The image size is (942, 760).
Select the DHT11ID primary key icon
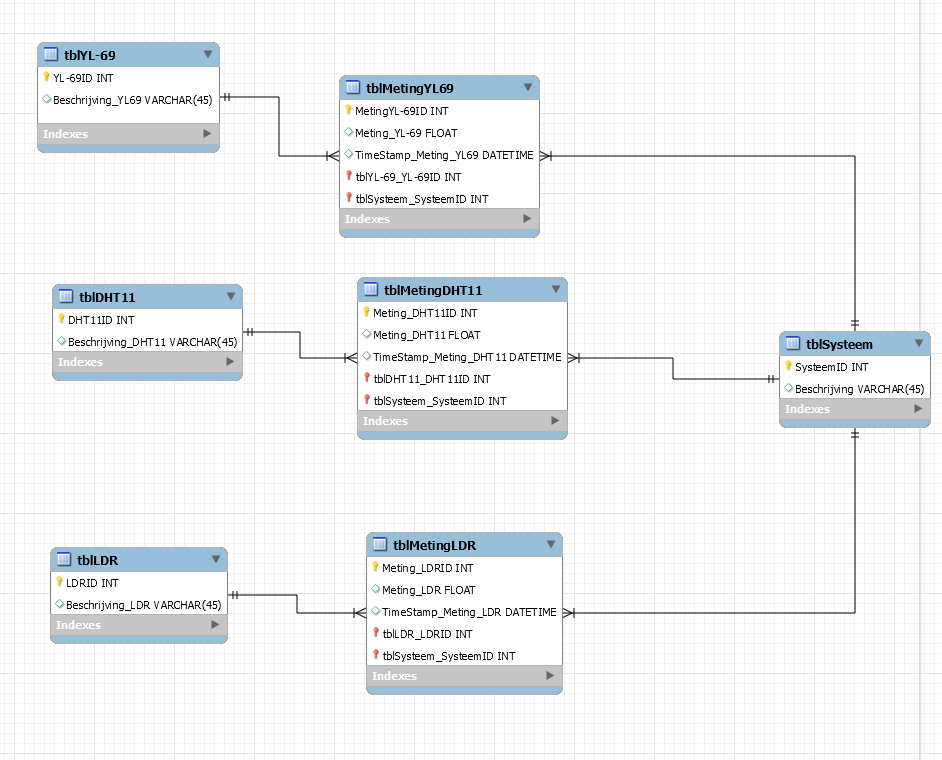tap(61, 319)
